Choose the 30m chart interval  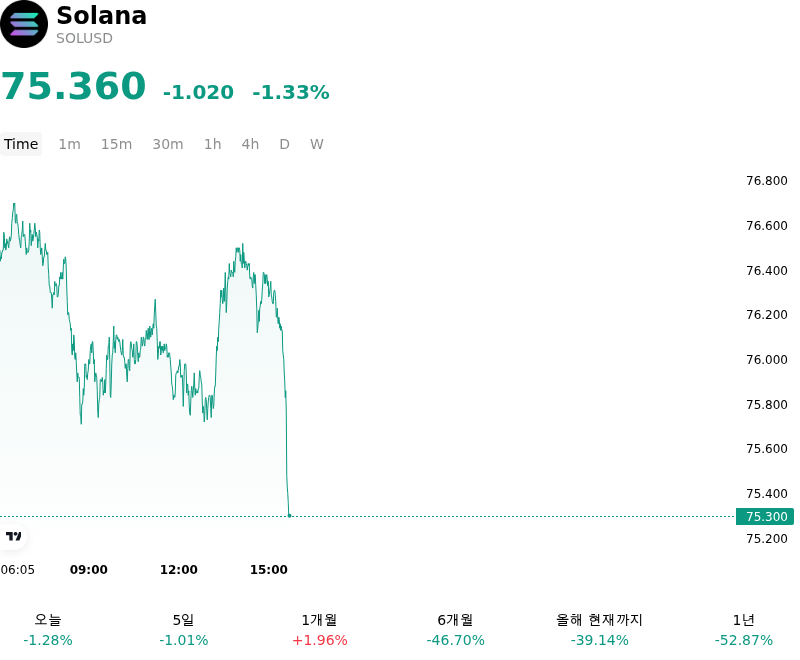tap(168, 144)
